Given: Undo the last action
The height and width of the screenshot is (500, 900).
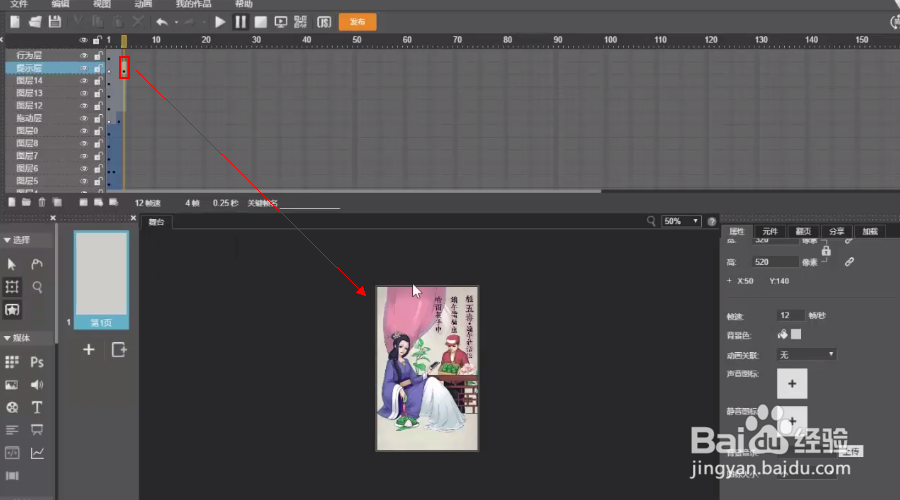Looking at the screenshot, I should (162, 22).
